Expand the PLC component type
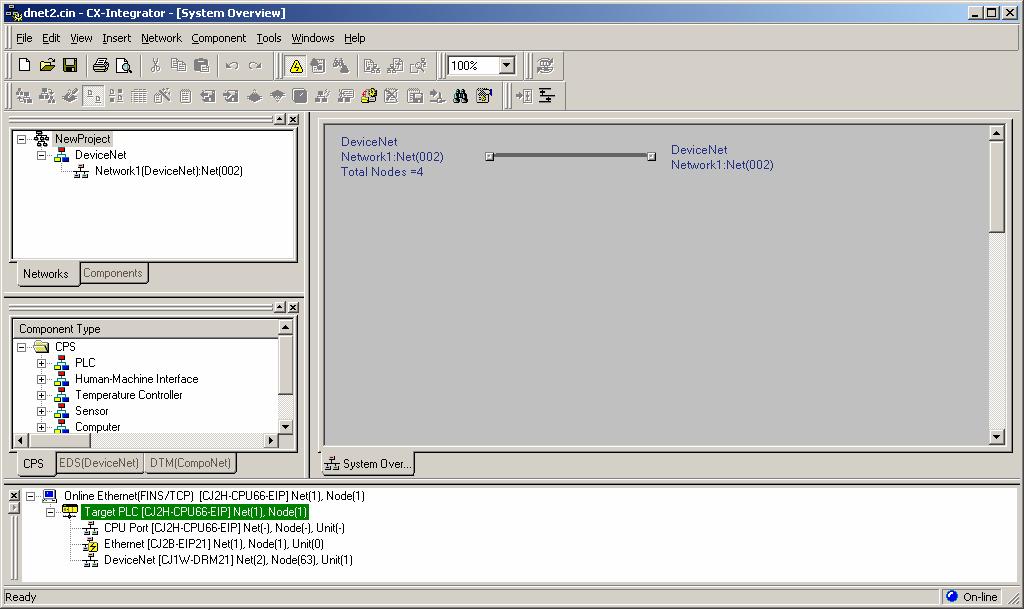Image resolution: width=1024 pixels, height=609 pixels. pos(41,363)
